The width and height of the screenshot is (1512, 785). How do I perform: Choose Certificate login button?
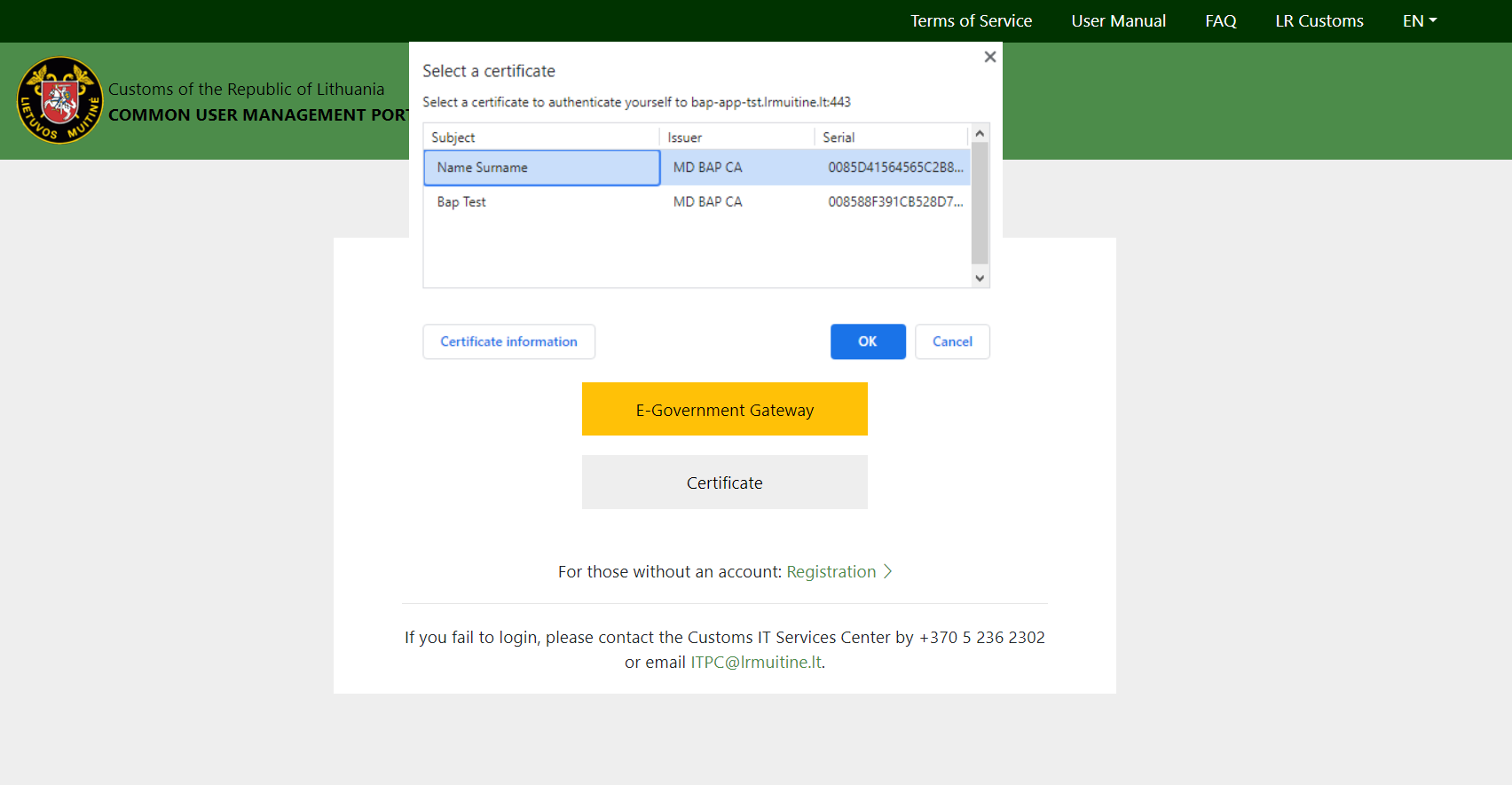724,483
